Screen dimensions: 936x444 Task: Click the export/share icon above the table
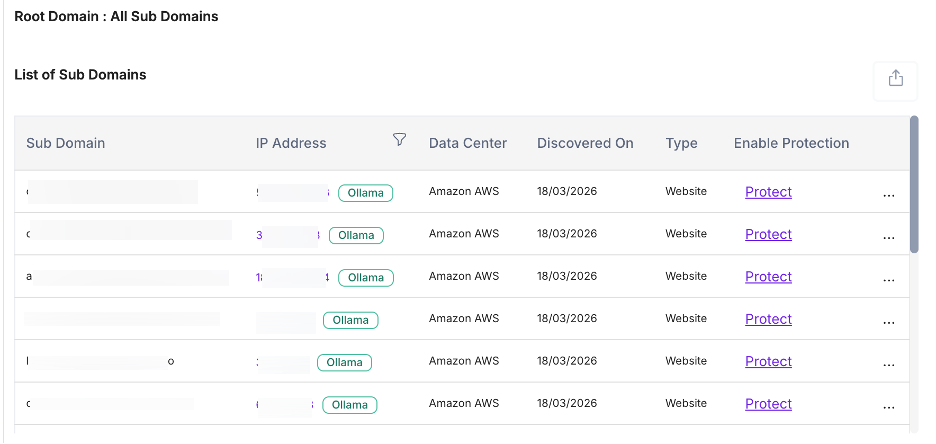pos(895,78)
